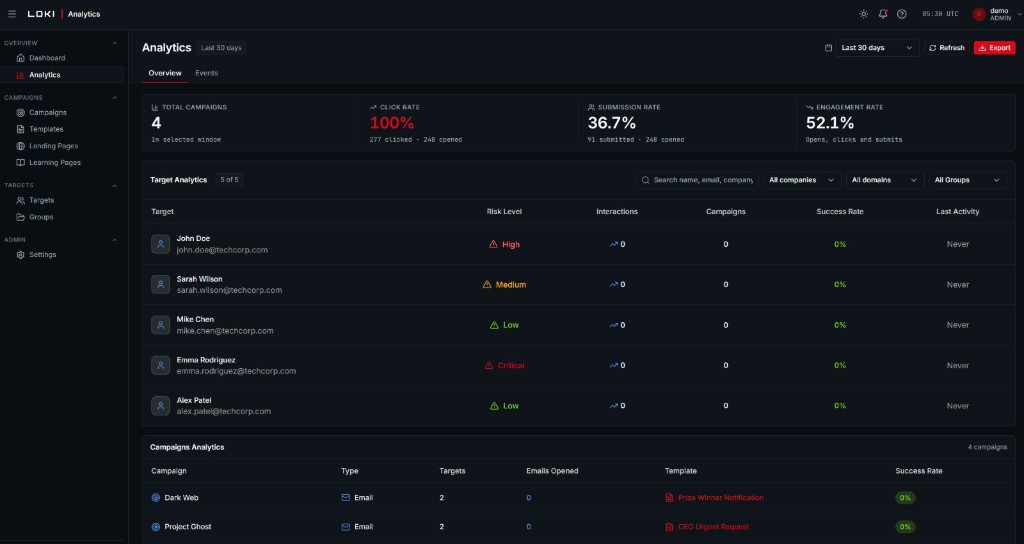Open the Dark Web campaign

181,498
